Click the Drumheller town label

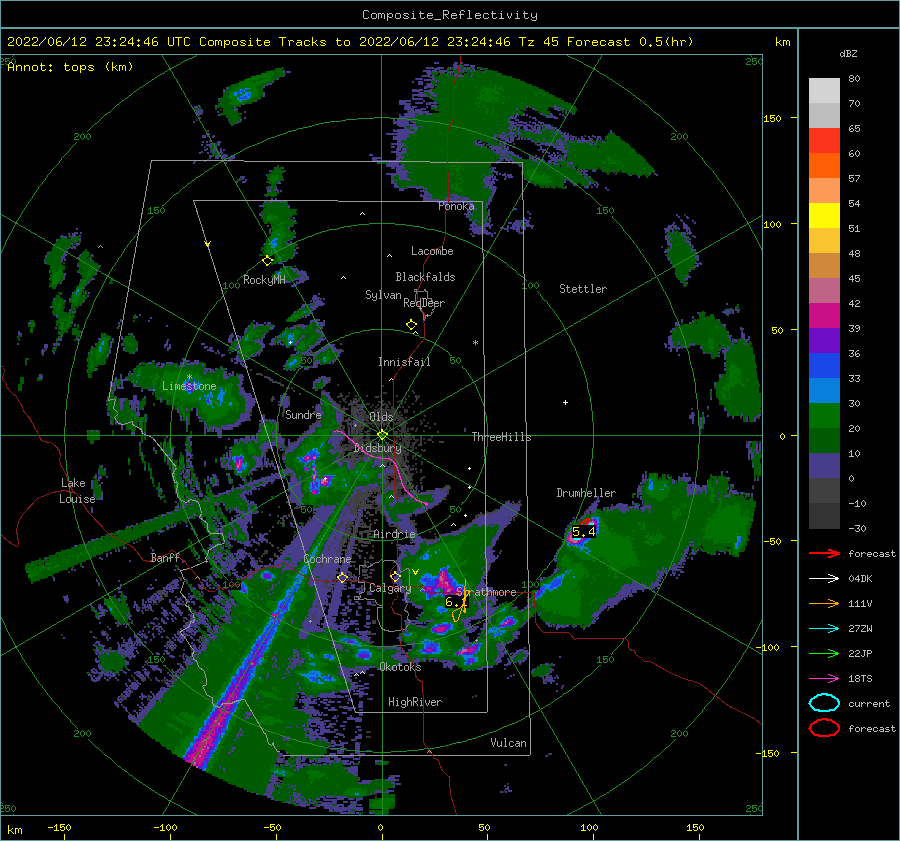(x=586, y=493)
